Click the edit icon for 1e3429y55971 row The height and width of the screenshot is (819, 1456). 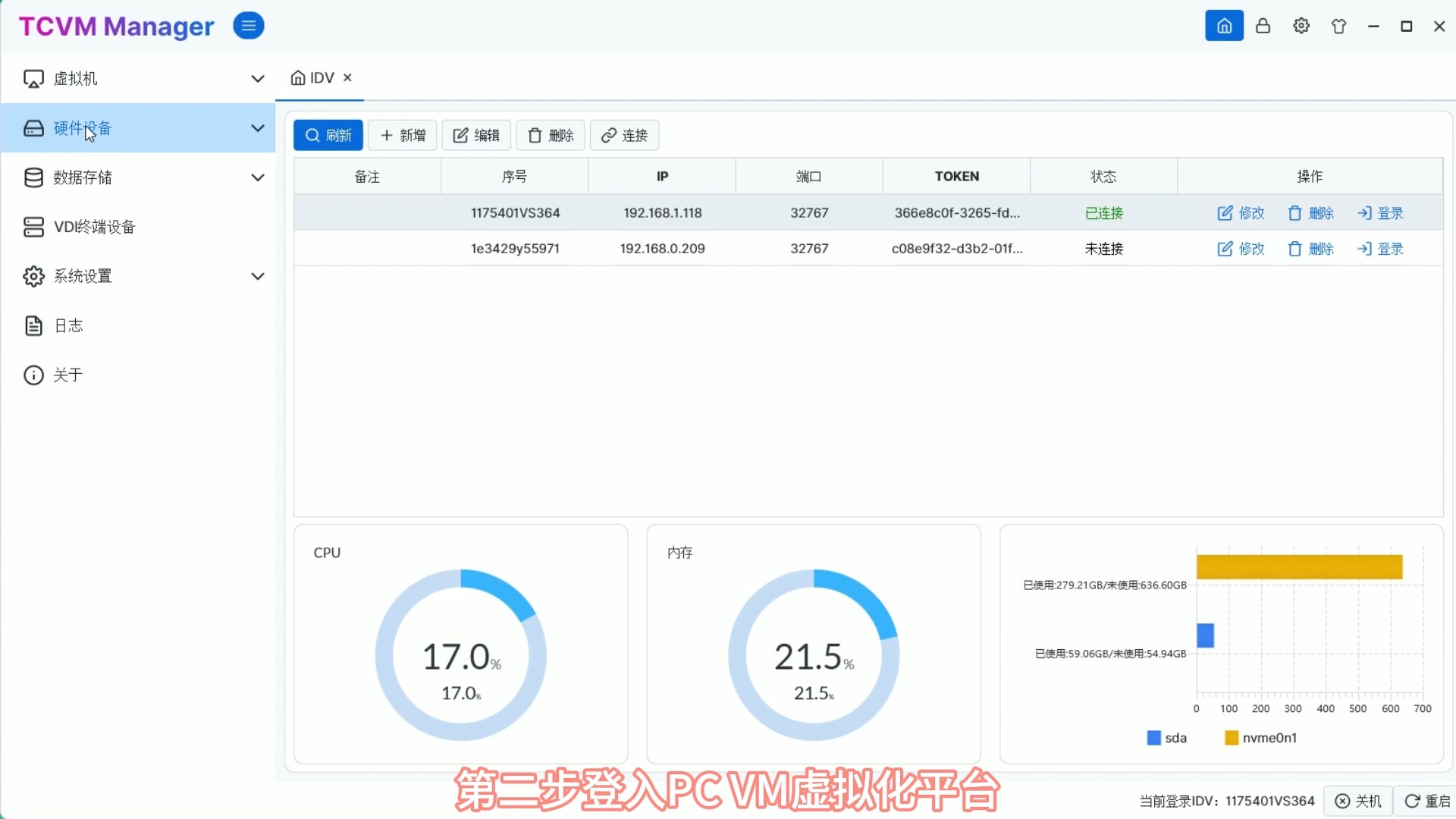point(1225,249)
